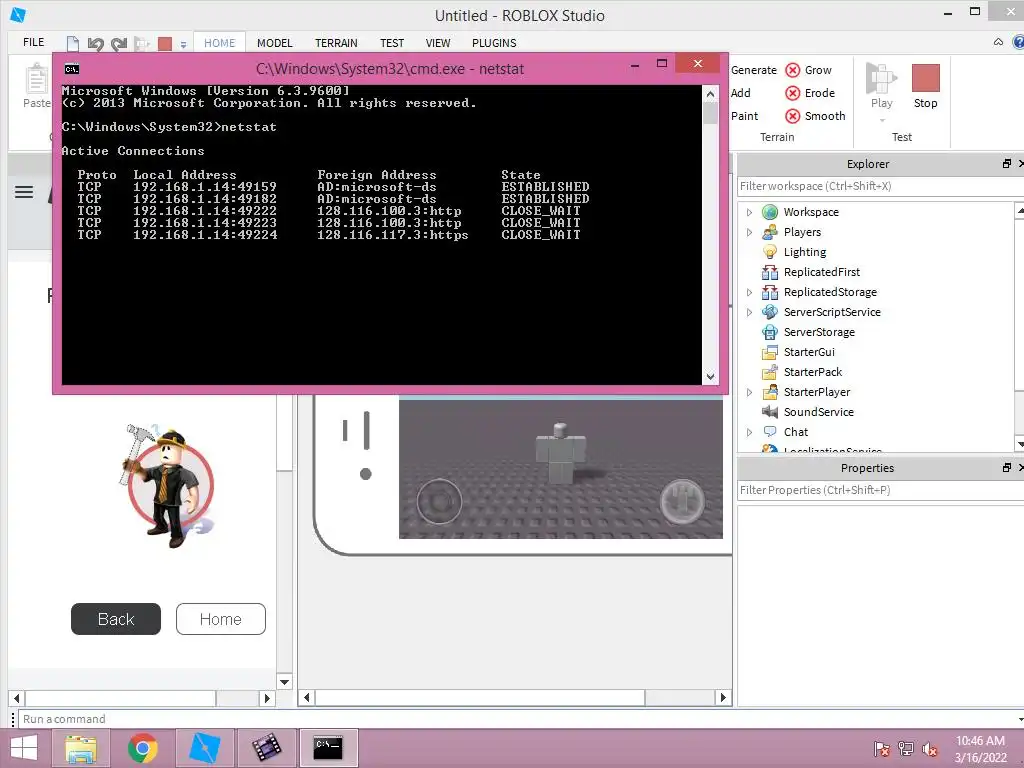Click the Back button in tutorial panel
This screenshot has width=1024, height=768.
tap(116, 619)
